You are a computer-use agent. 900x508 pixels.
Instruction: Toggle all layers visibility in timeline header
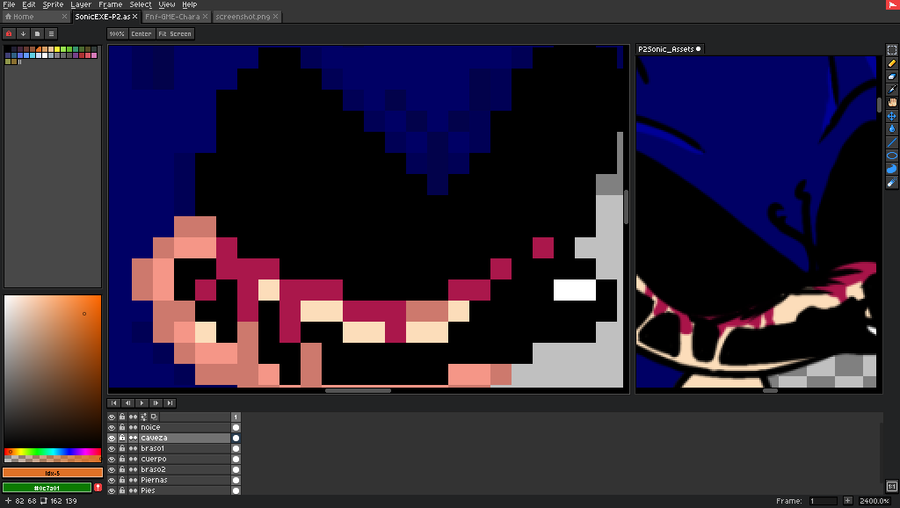[111, 417]
